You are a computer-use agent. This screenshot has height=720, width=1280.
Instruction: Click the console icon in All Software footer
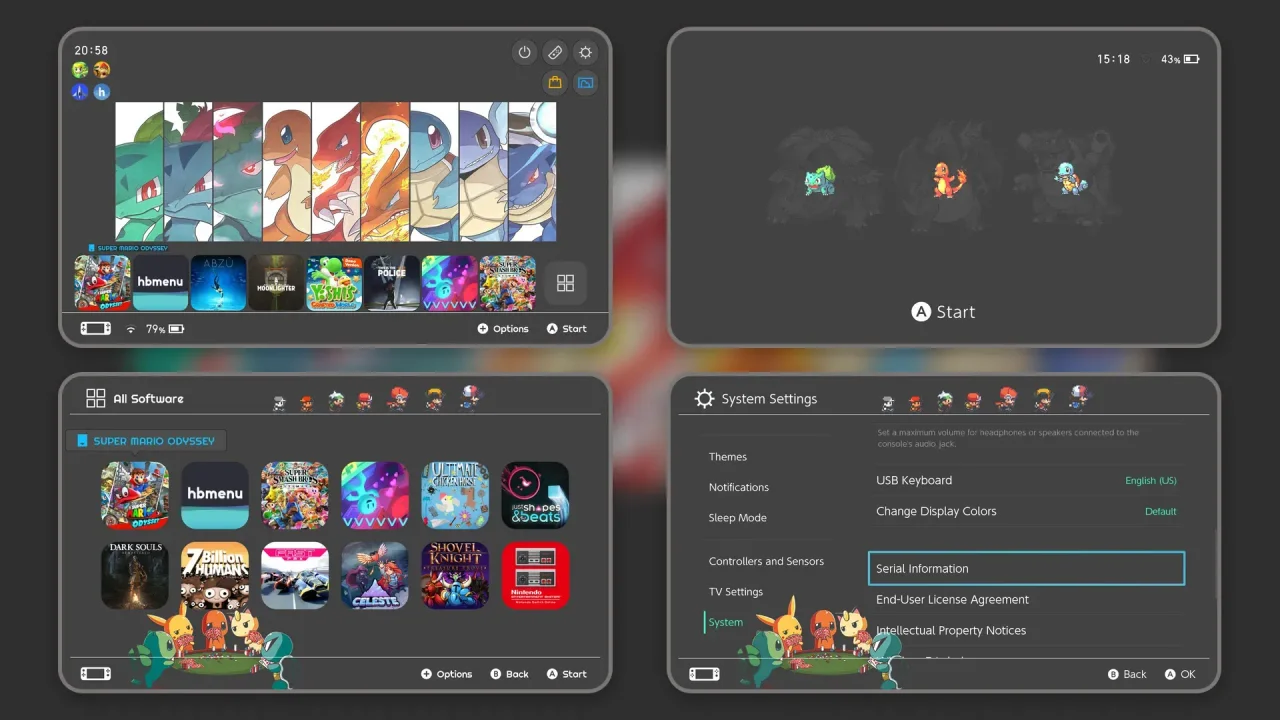(x=96, y=674)
